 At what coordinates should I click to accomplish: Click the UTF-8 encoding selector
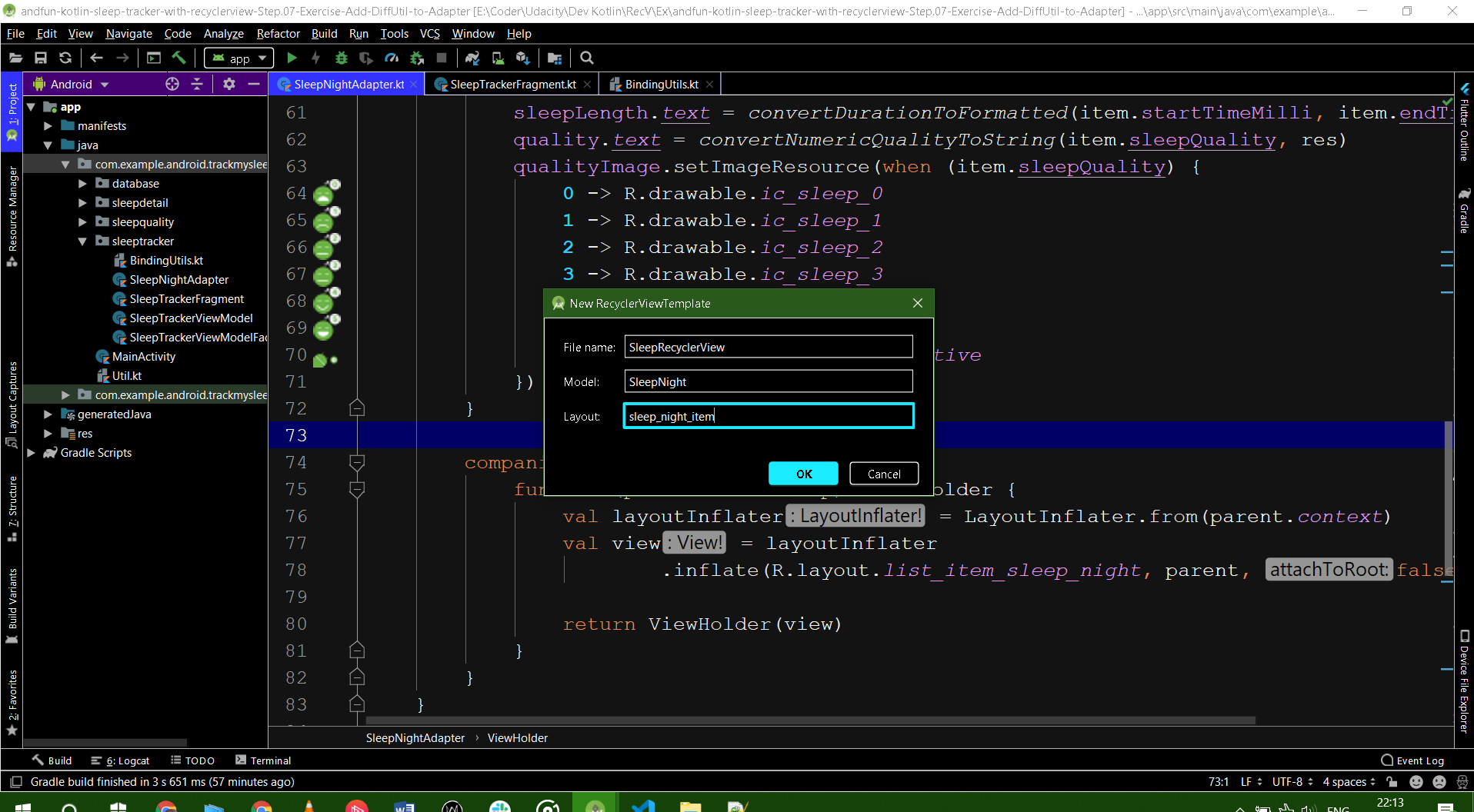pos(1292,782)
